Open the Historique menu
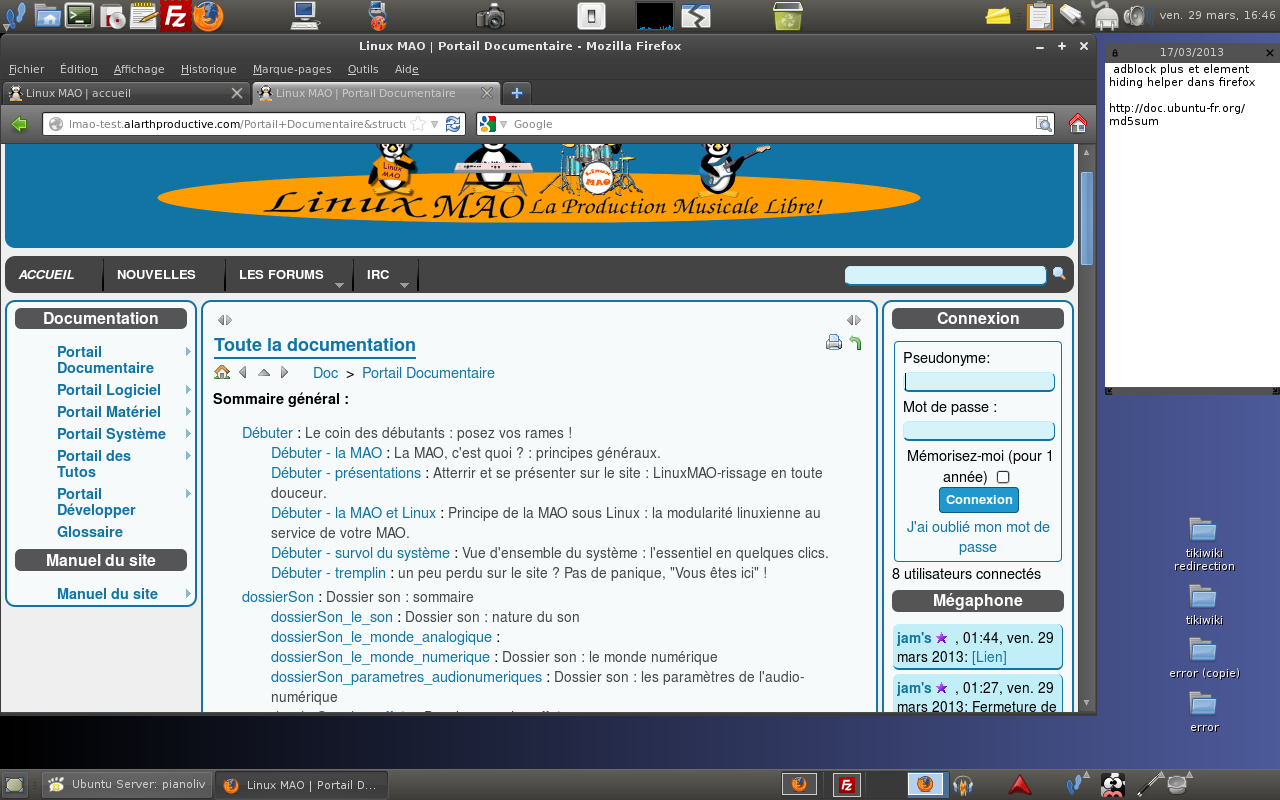This screenshot has width=1280, height=800. (x=209, y=69)
